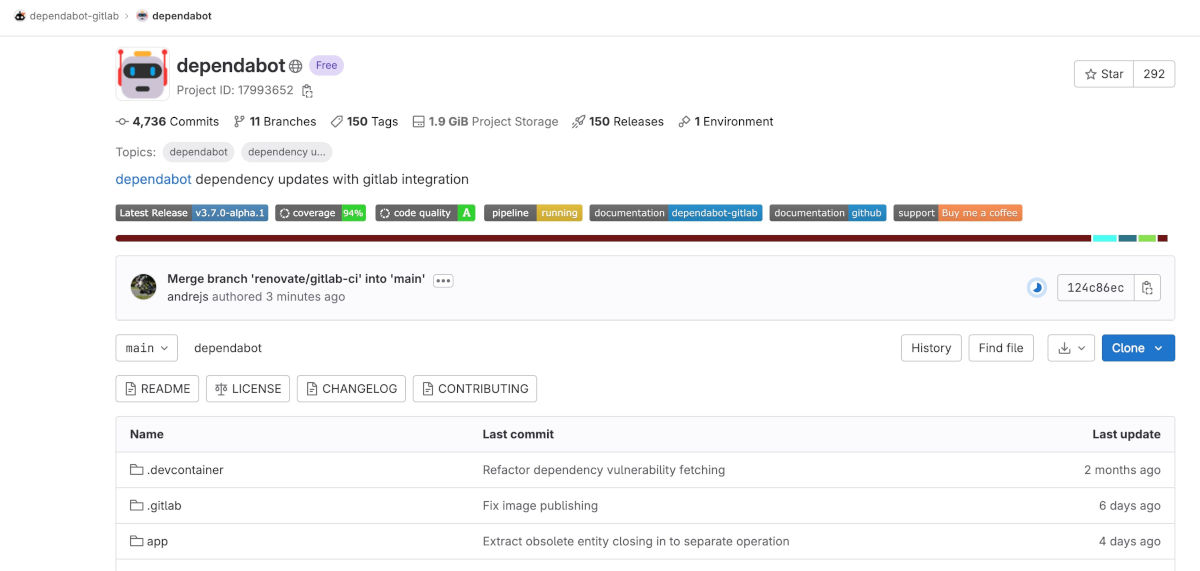Expand the commit message ellipsis toggle
Screen dimensions: 1200x571
click(443, 280)
